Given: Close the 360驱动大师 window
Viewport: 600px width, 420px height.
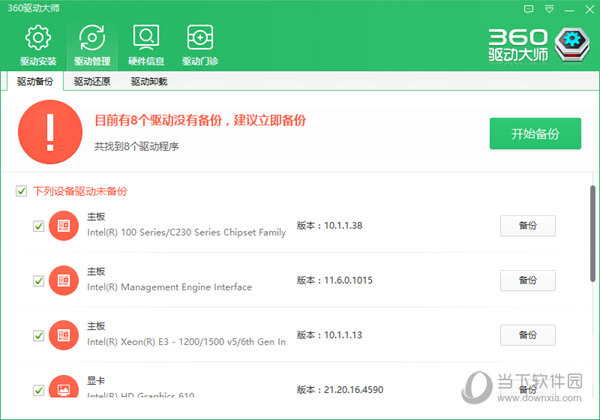Looking at the screenshot, I should [x=590, y=10].
